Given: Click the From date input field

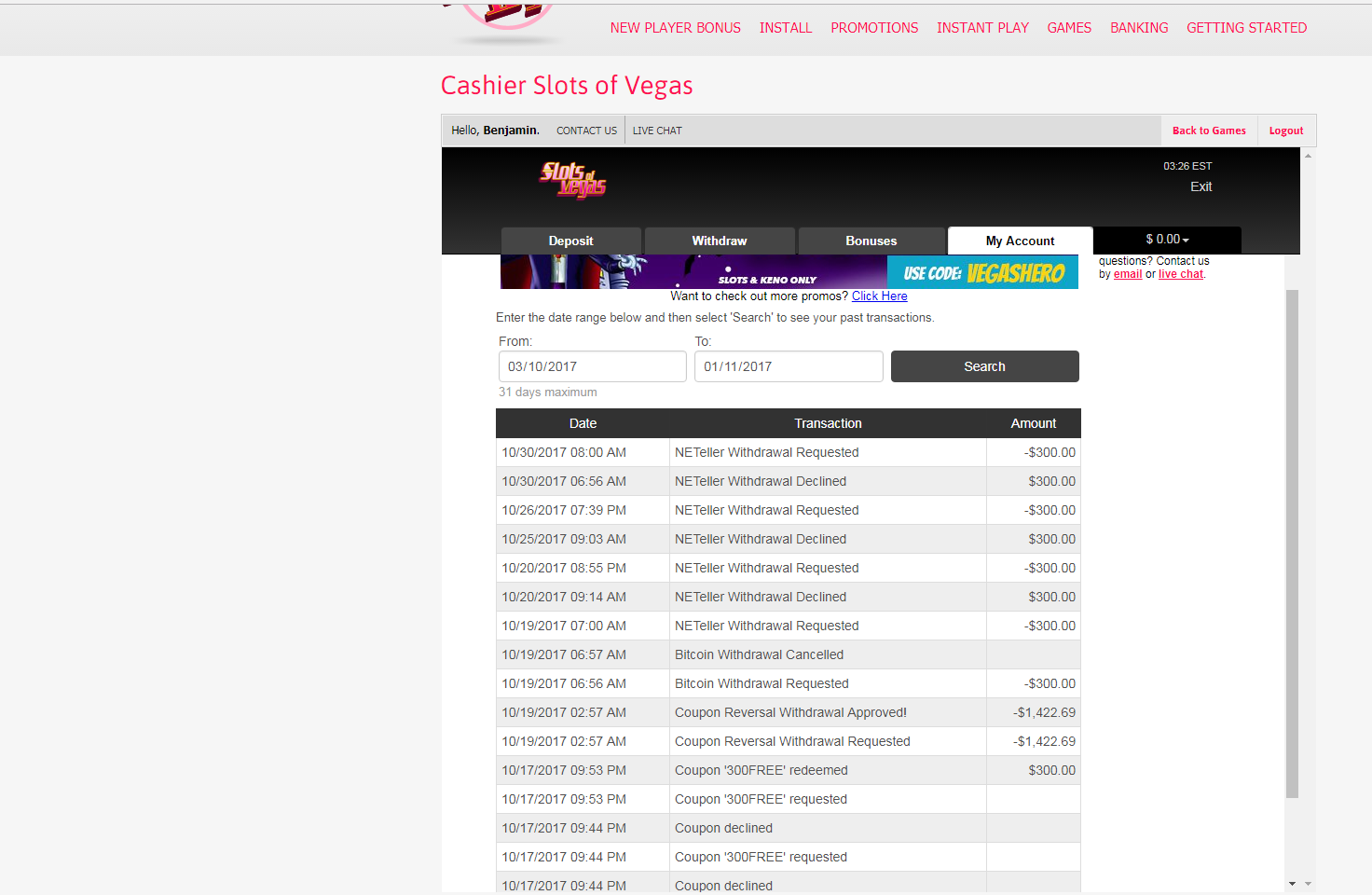Looking at the screenshot, I should pyautogui.click(x=593, y=366).
